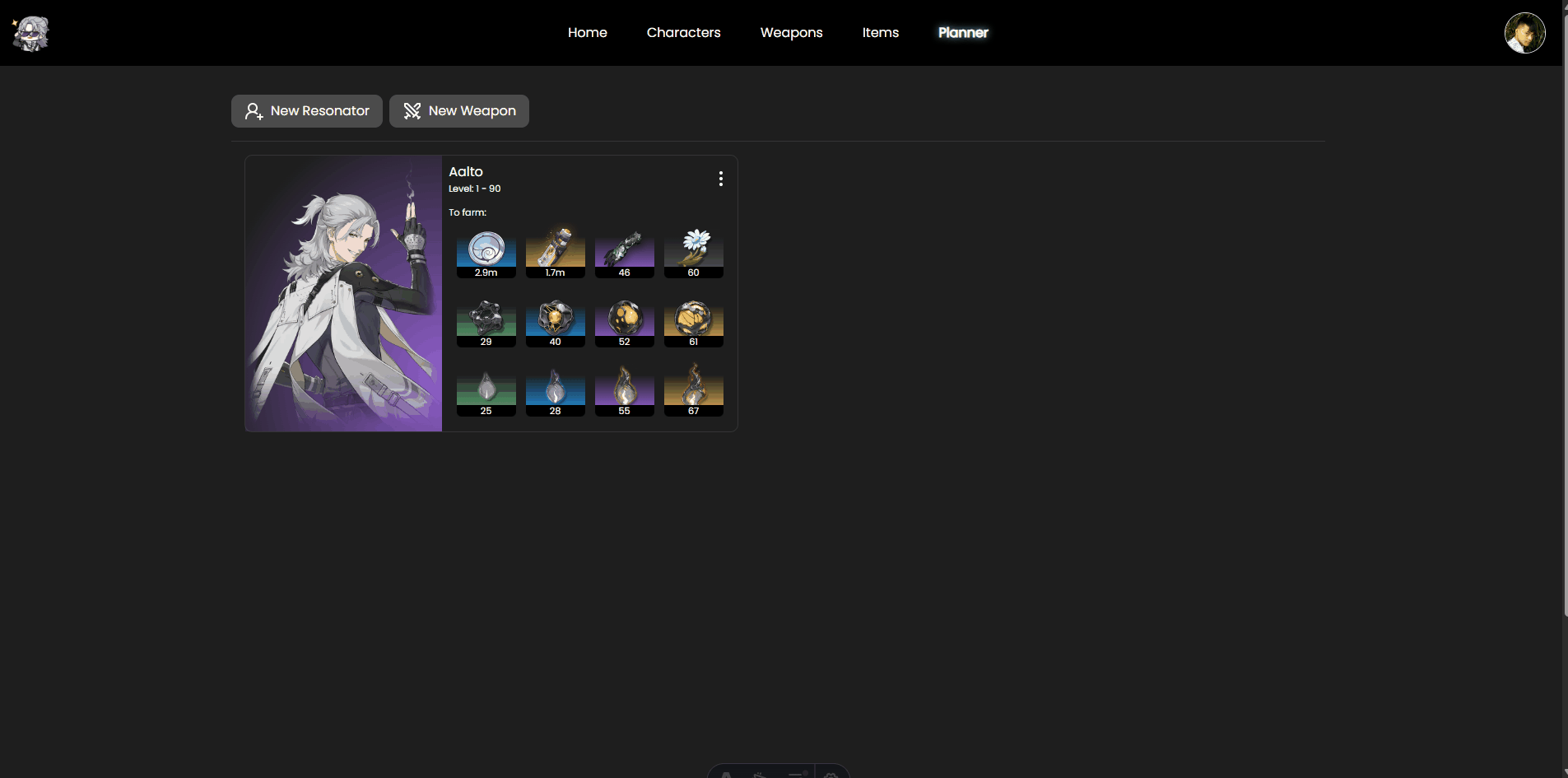The image size is (1568, 778).
Task: Open the user profile avatar
Action: [1524, 33]
